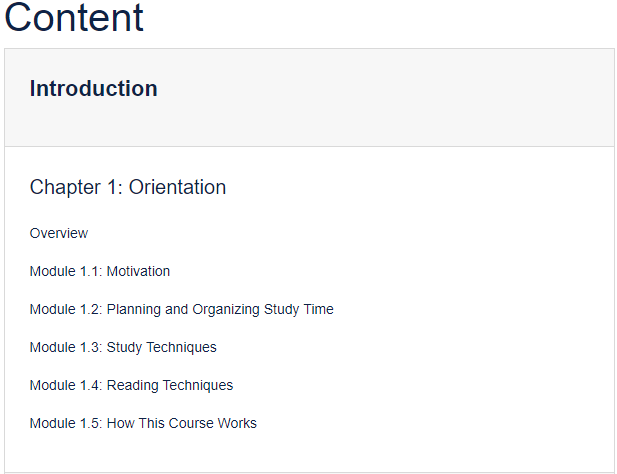Image resolution: width=617 pixels, height=474 pixels.
Task: Click the Module 1.5 label text
Action: (x=66, y=423)
